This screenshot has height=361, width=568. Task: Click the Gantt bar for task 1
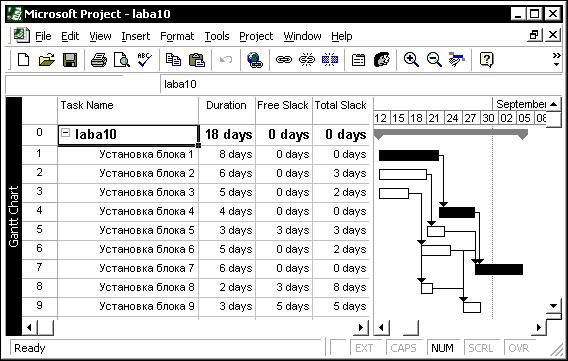coord(409,155)
